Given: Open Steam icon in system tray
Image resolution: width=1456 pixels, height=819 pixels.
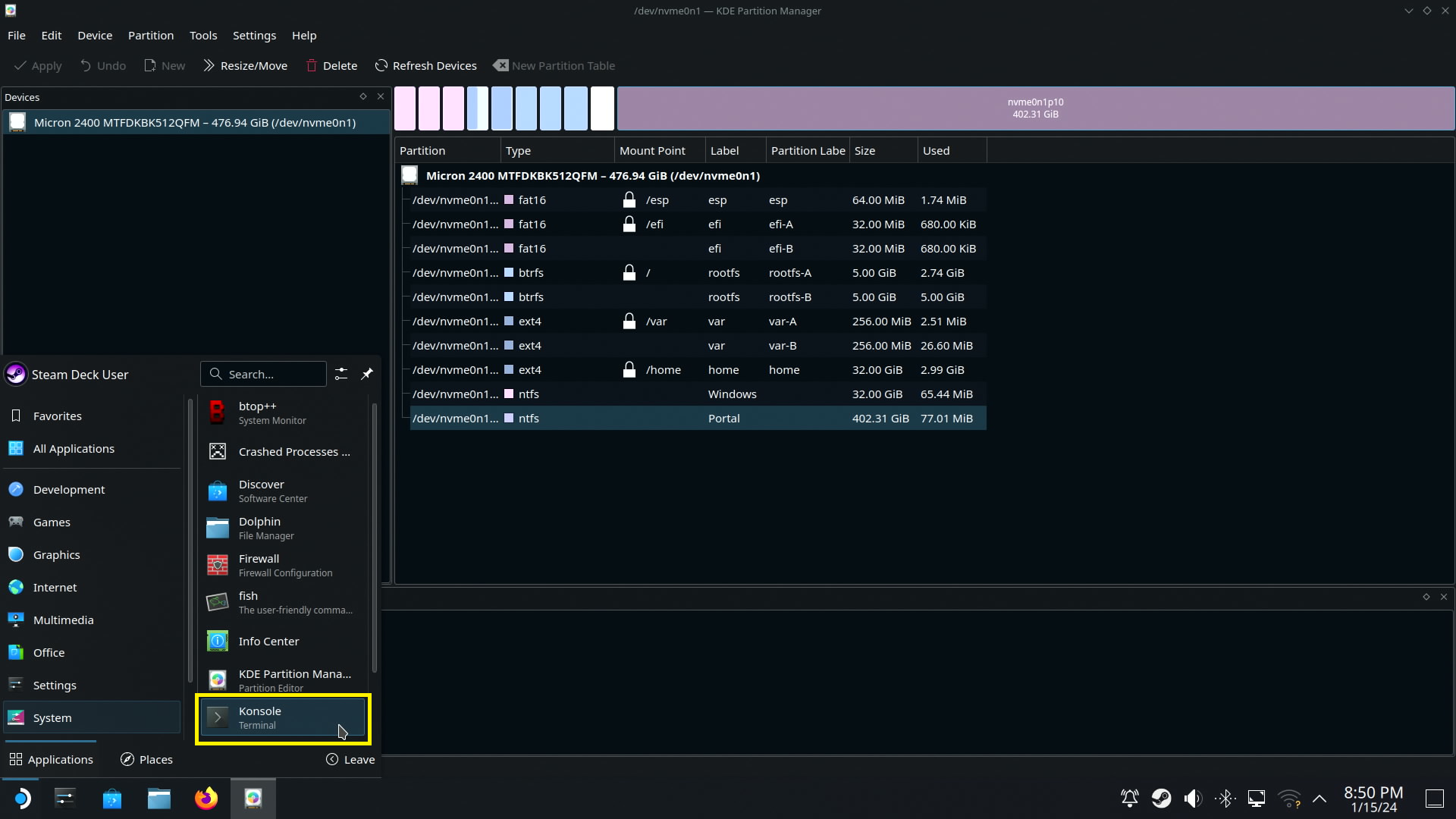Looking at the screenshot, I should pos(1161,799).
